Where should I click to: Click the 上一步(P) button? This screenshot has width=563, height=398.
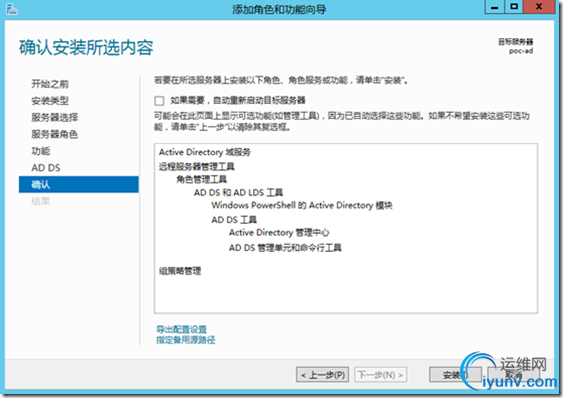(322, 375)
